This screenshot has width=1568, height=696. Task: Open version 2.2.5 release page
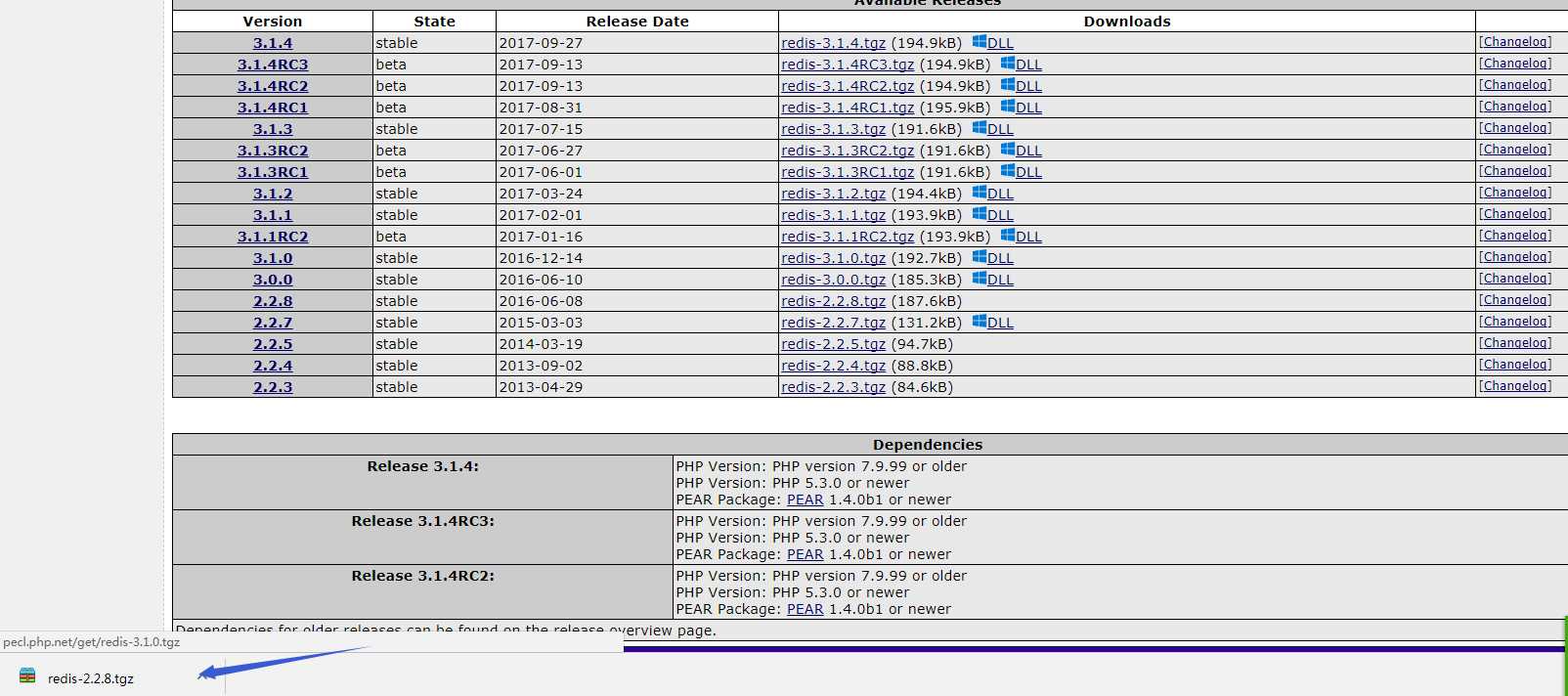pyautogui.click(x=273, y=344)
